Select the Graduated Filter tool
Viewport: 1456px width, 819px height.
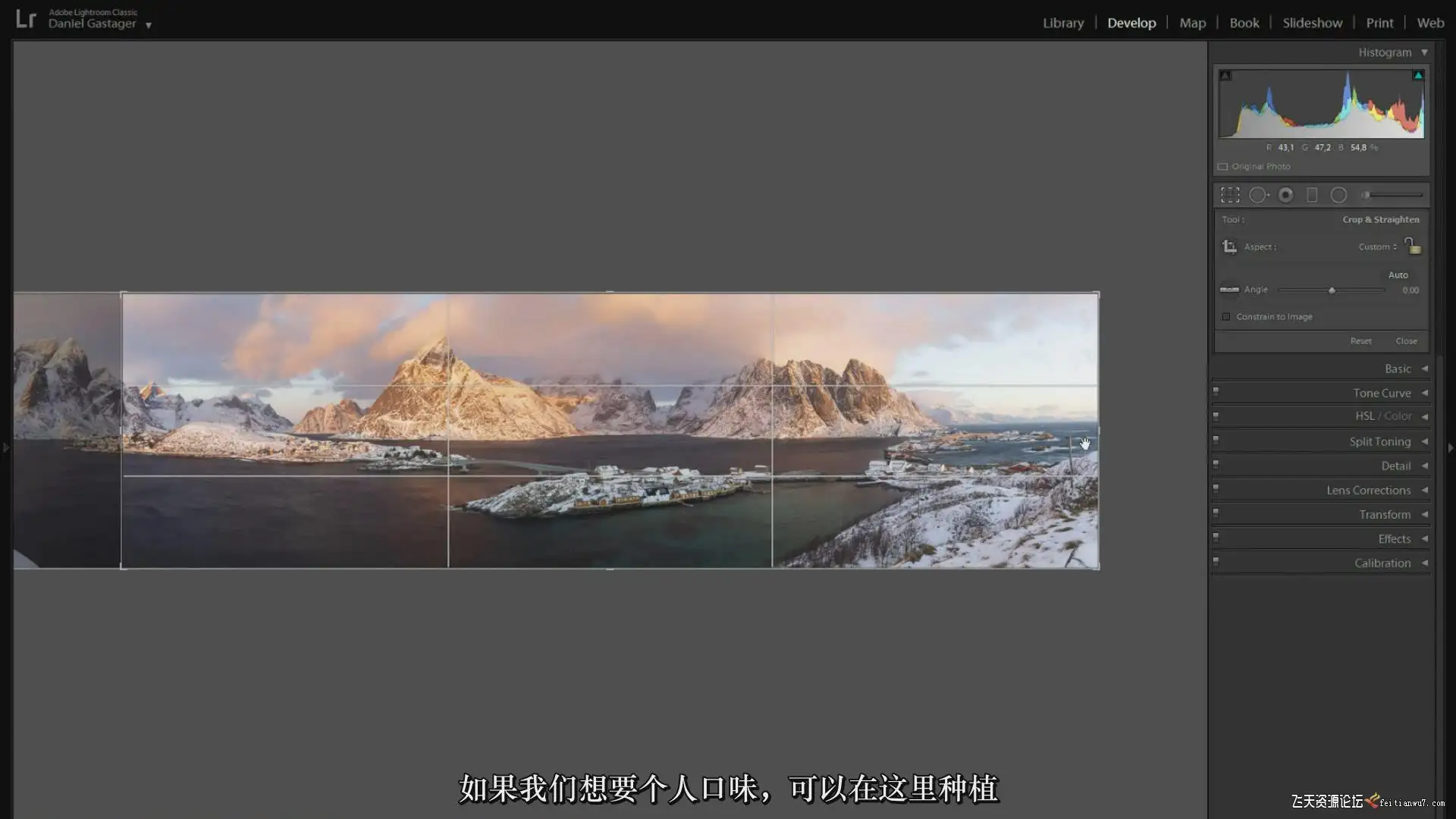[1312, 195]
